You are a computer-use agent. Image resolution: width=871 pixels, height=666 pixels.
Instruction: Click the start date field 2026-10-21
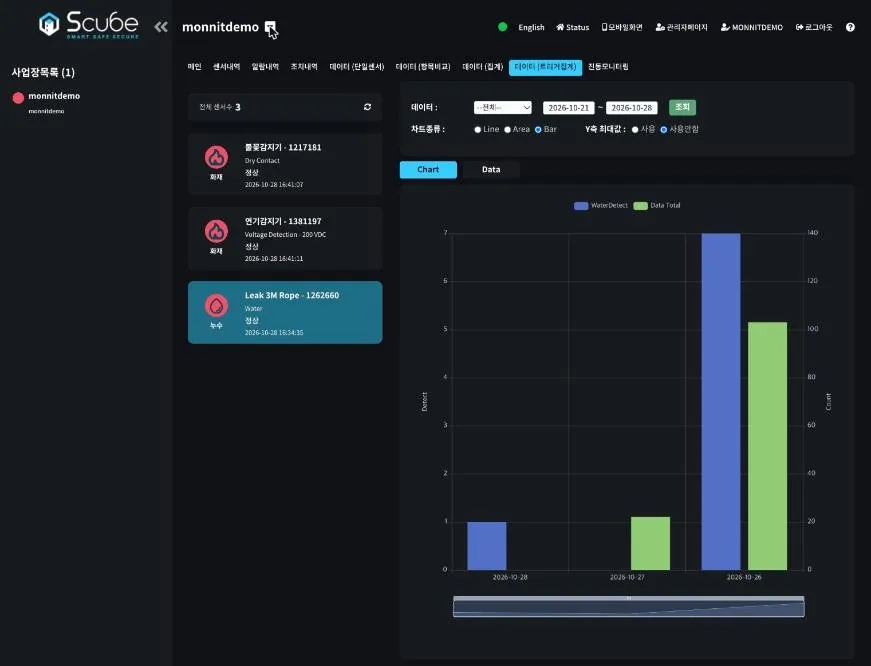(568, 108)
